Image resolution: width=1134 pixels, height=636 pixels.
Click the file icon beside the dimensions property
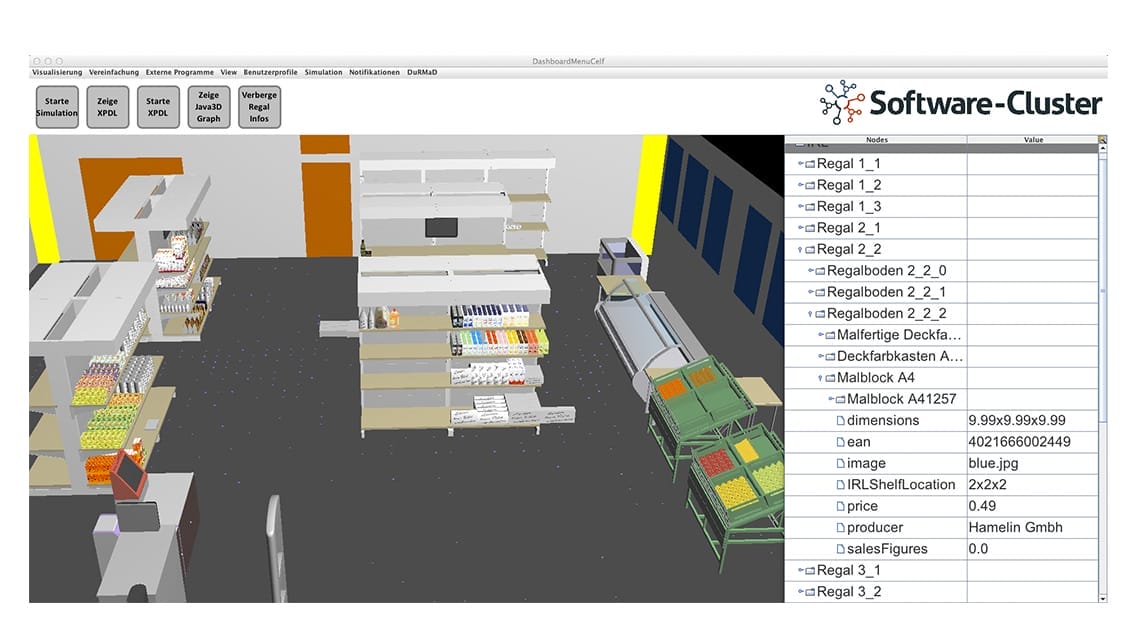click(840, 421)
